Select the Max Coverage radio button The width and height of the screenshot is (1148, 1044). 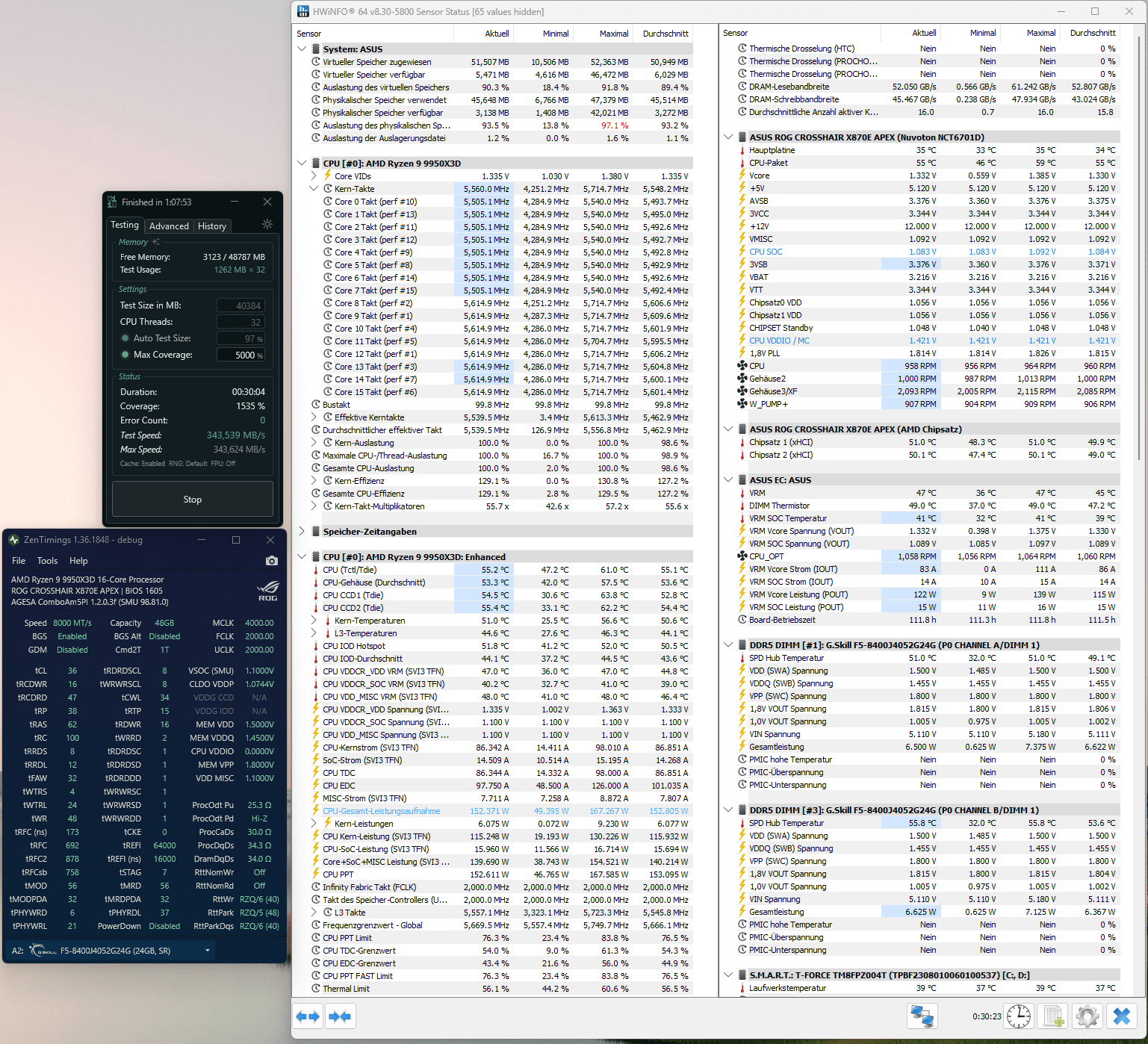click(125, 355)
